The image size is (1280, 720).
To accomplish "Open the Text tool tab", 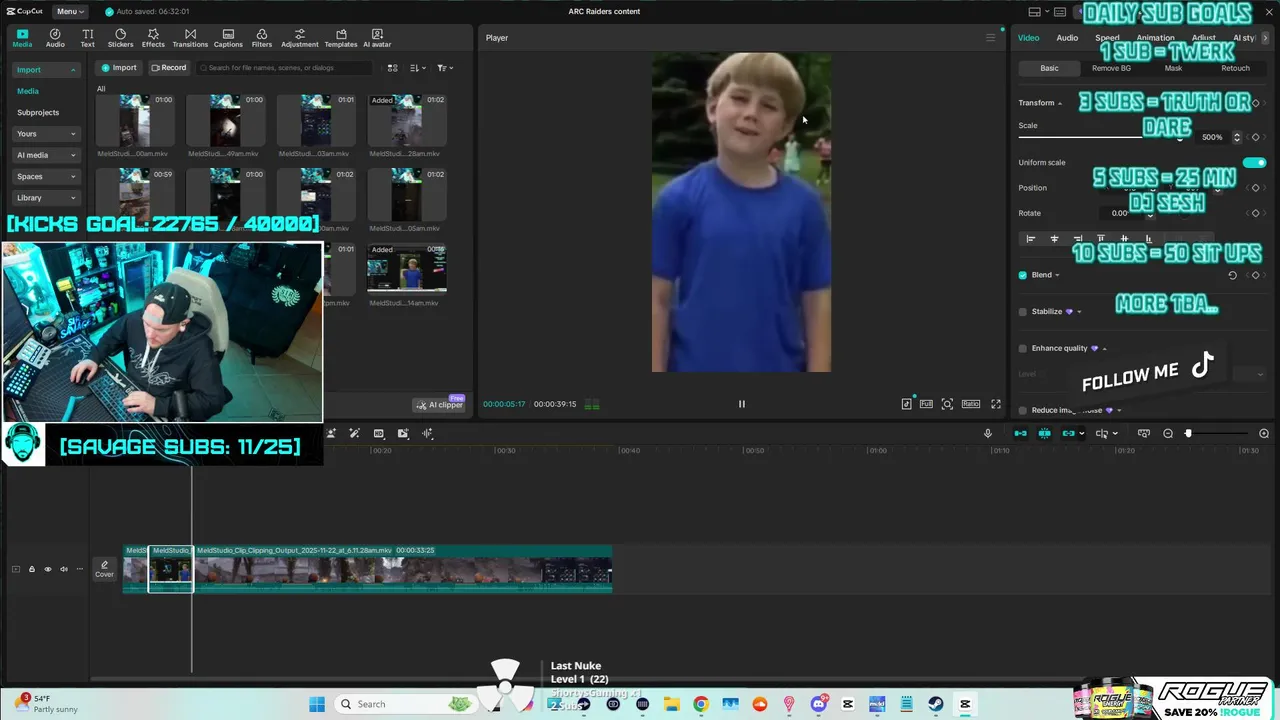I will click(x=88, y=38).
